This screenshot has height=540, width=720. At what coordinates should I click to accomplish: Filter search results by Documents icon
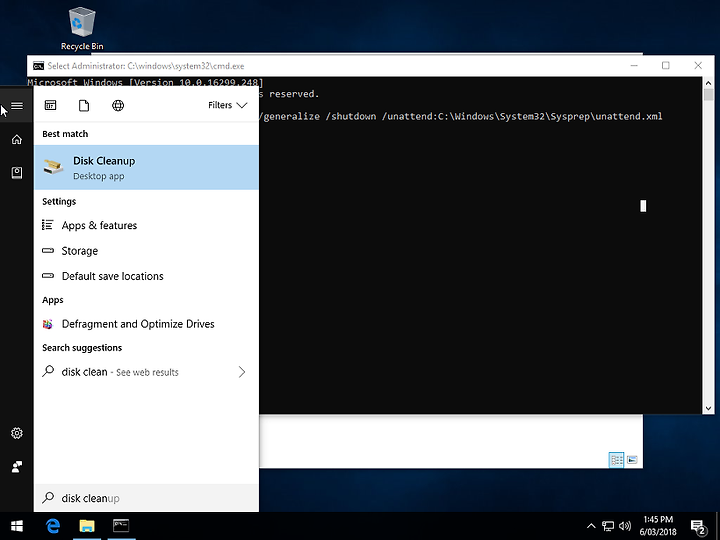pyautogui.click(x=84, y=106)
